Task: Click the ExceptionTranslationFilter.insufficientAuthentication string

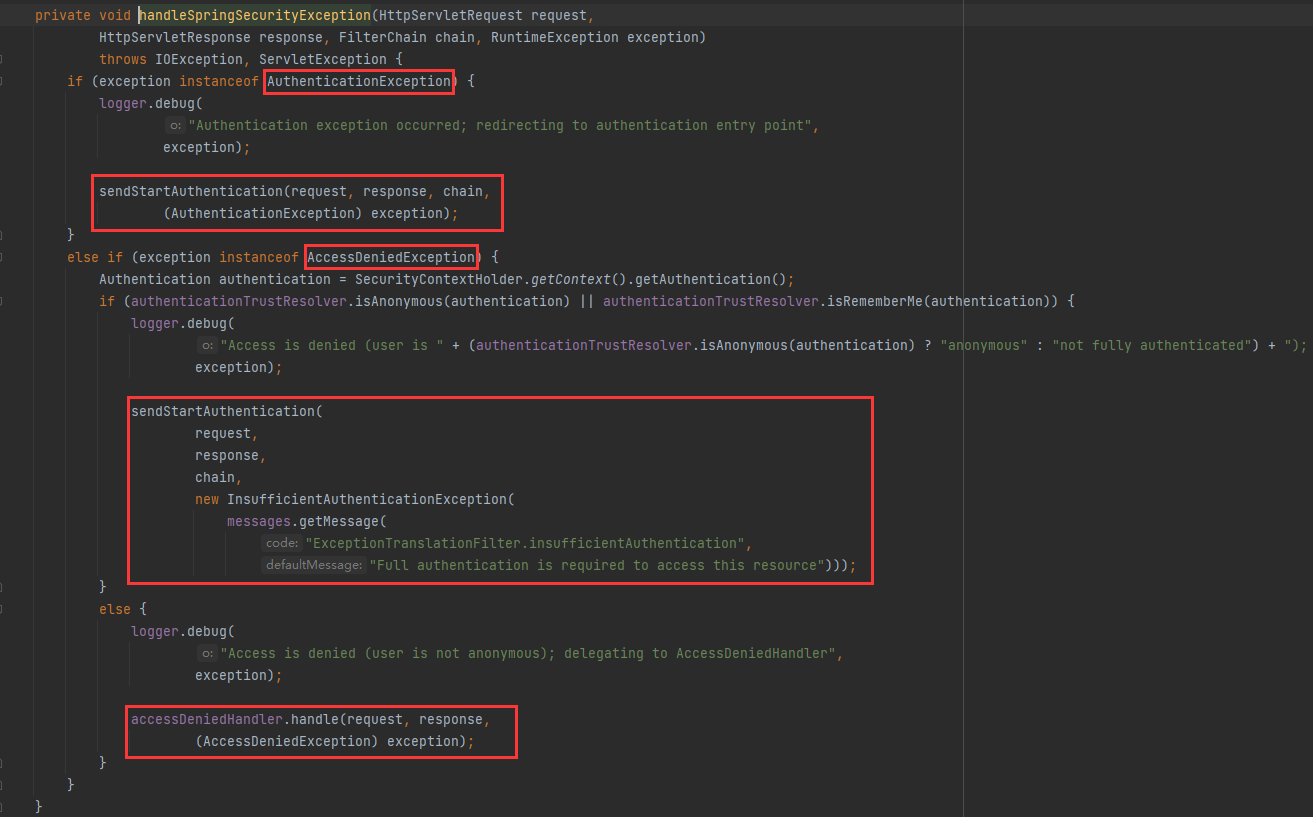Action: coord(525,543)
